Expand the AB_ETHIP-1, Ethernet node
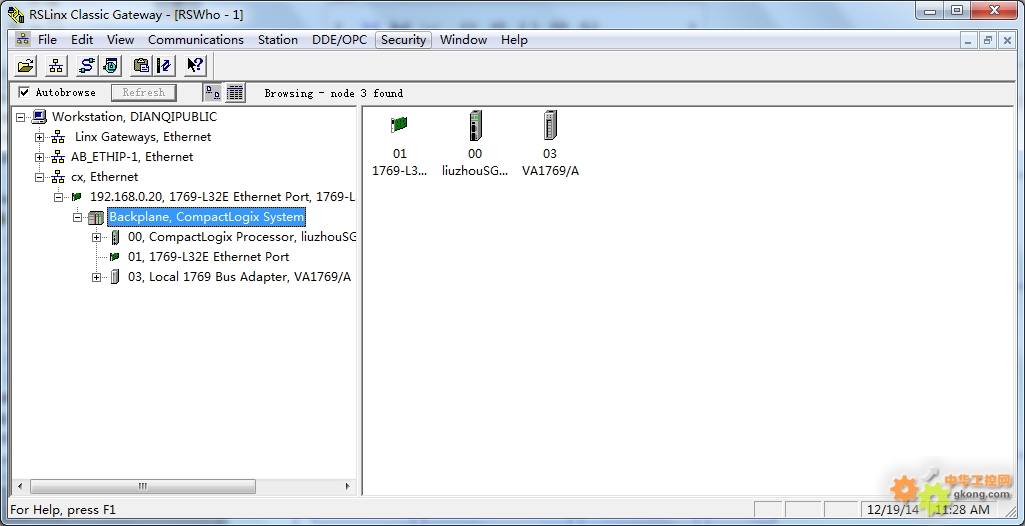The image size is (1025, 526). point(40,157)
